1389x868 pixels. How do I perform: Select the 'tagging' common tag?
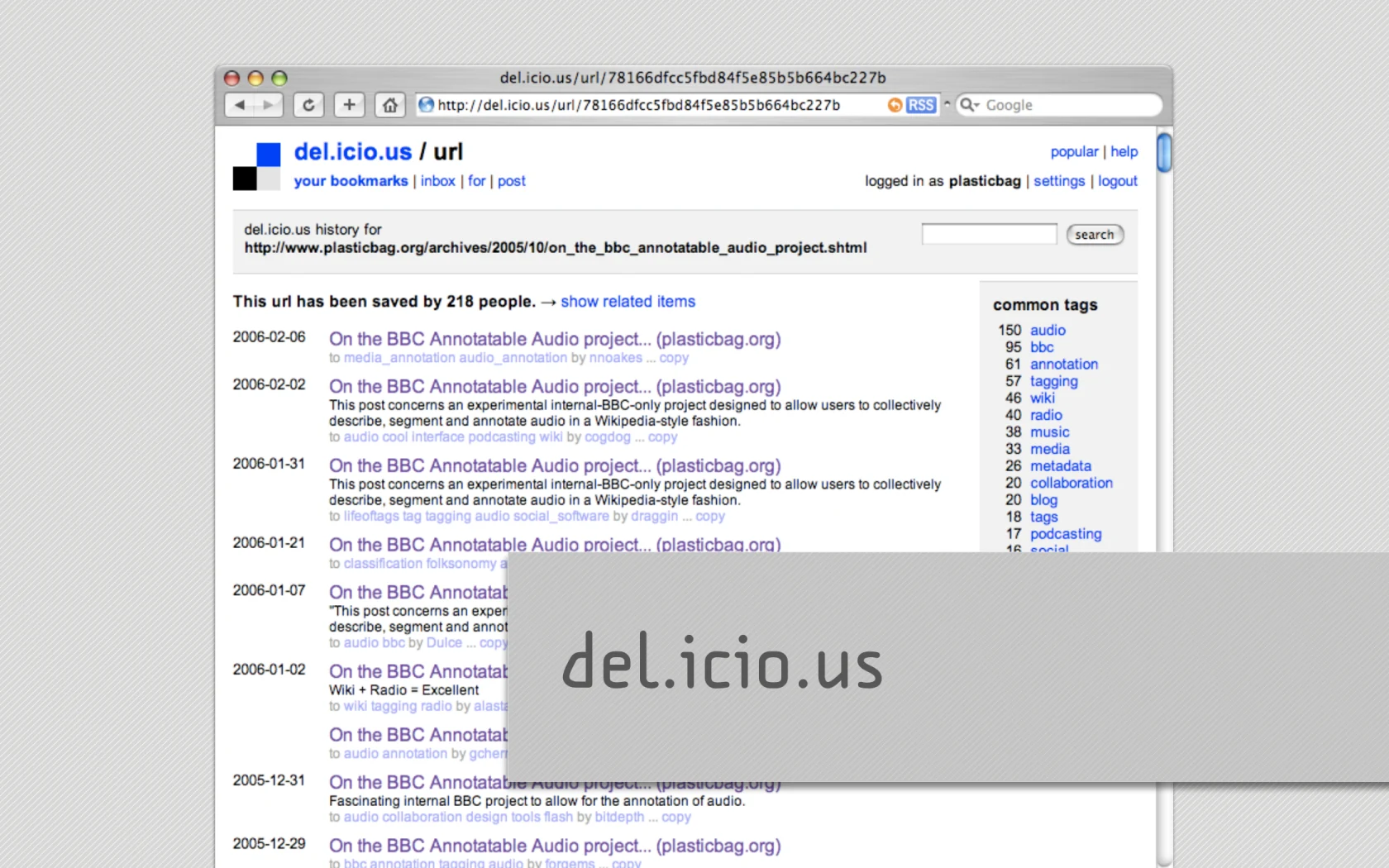tap(1054, 381)
